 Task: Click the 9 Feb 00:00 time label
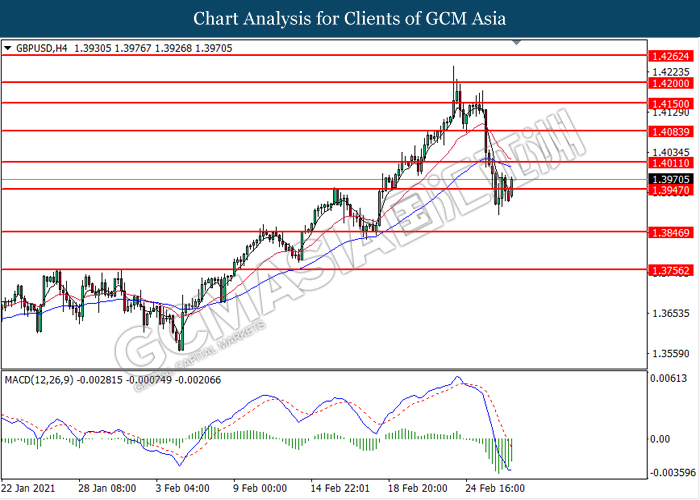tap(260, 488)
